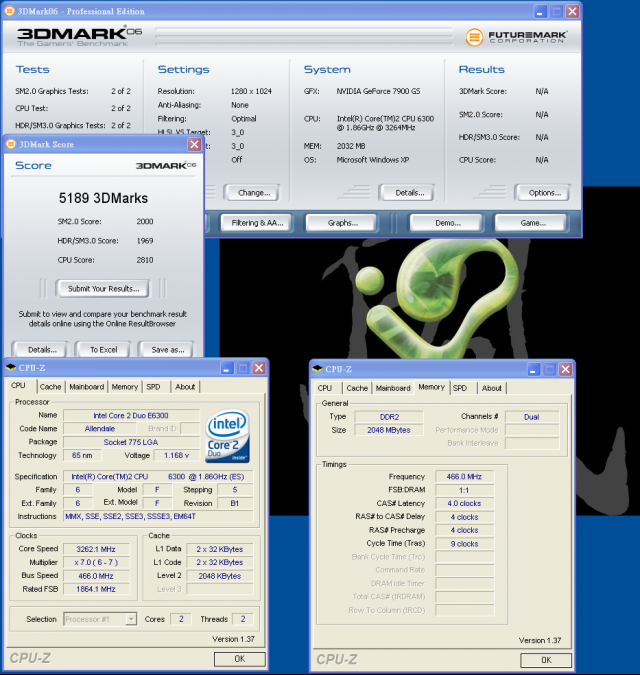Screen dimensions: 640x675
Task: Click the SM2.0 Score 2000 value
Action: pos(145,222)
